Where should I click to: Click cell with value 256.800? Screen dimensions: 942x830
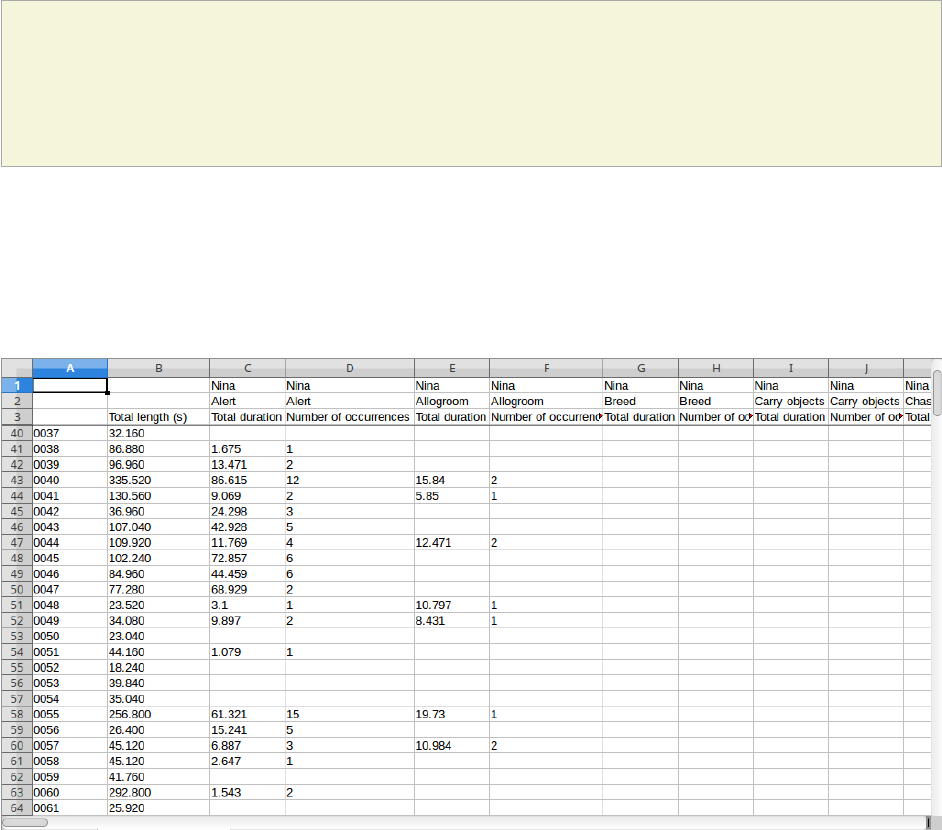coord(159,714)
